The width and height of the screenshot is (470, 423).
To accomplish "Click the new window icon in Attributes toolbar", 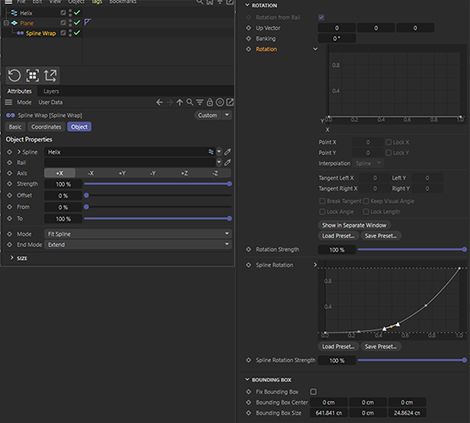I will [x=230, y=102].
